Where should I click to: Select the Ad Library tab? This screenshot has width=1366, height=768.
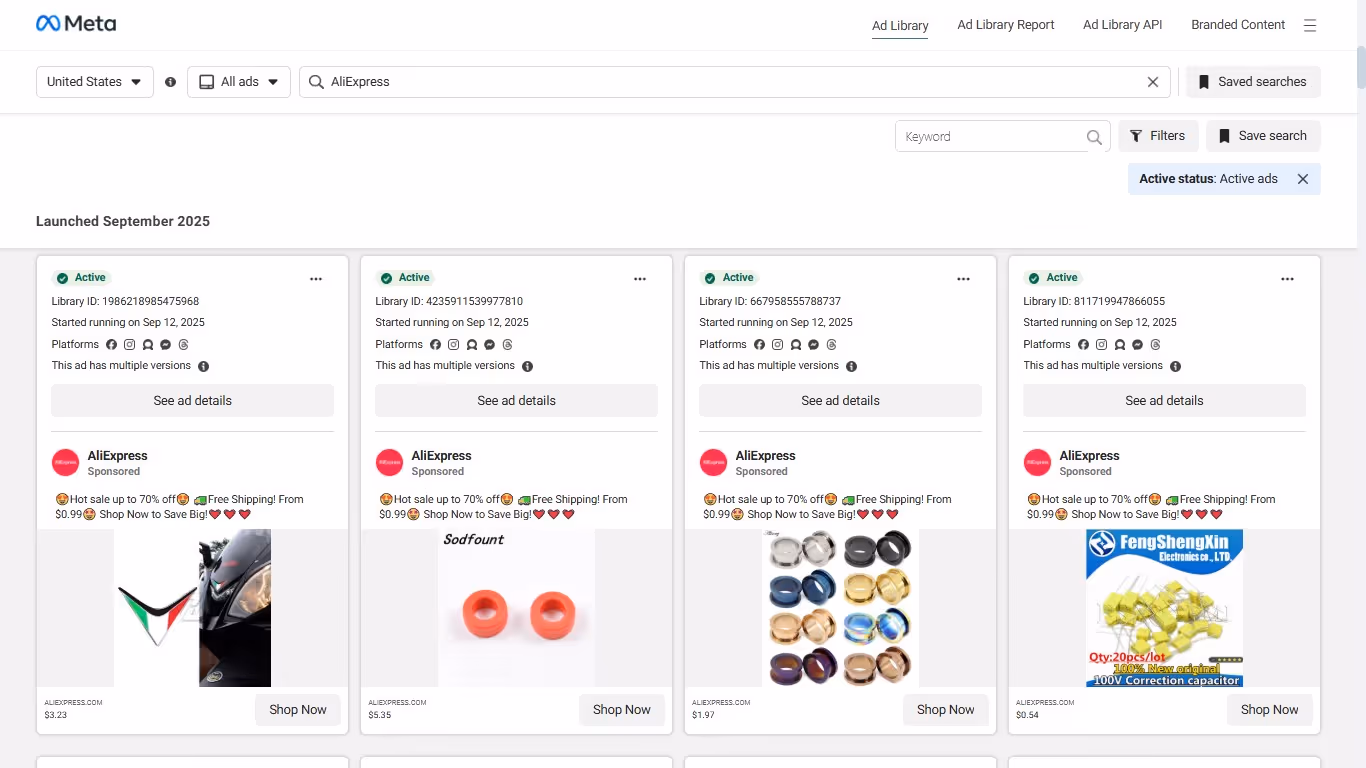point(900,26)
